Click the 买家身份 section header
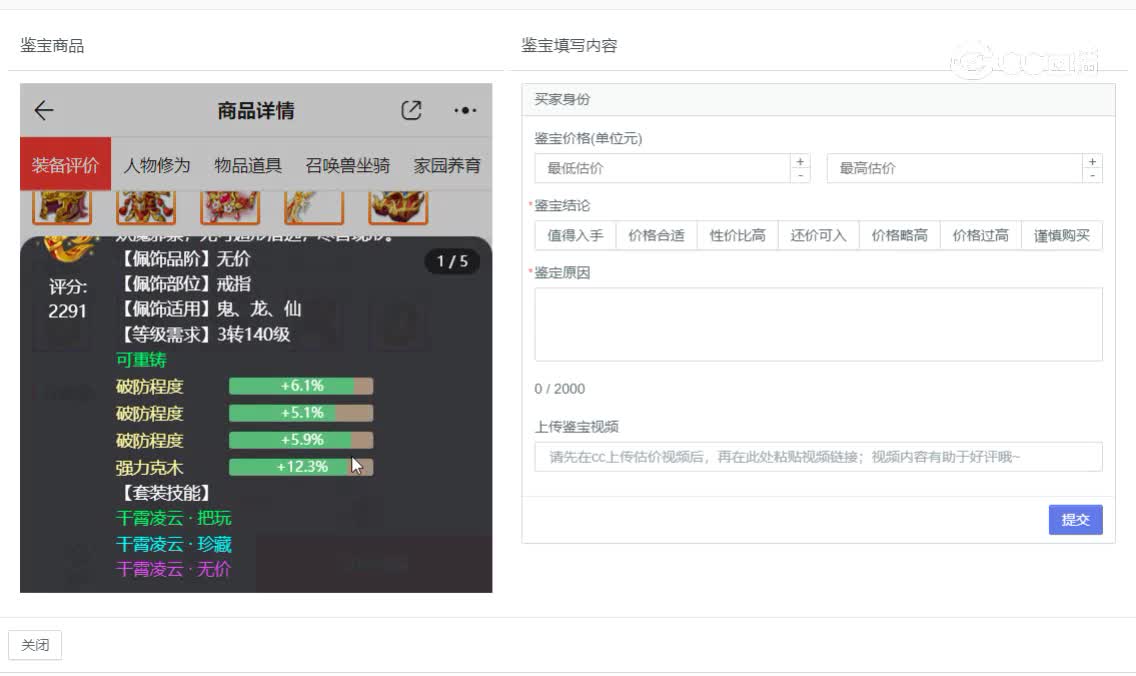 click(819, 100)
